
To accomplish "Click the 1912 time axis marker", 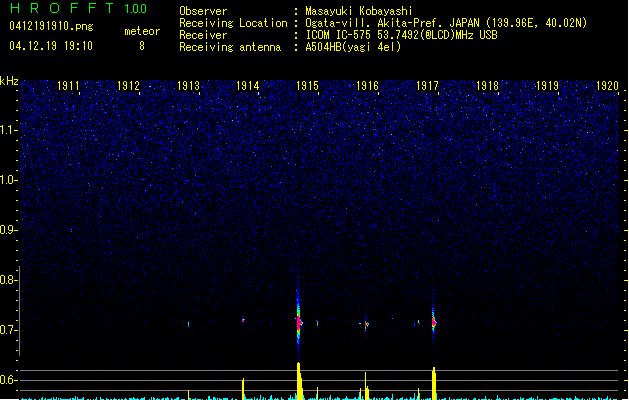I will [128, 86].
